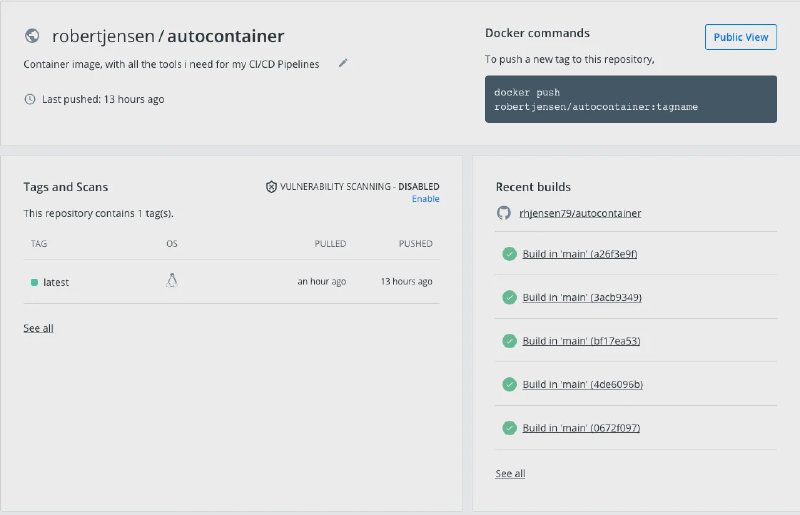This screenshot has width=800, height=515.
Task: Click the vulnerability scanning shield icon
Action: (271, 187)
